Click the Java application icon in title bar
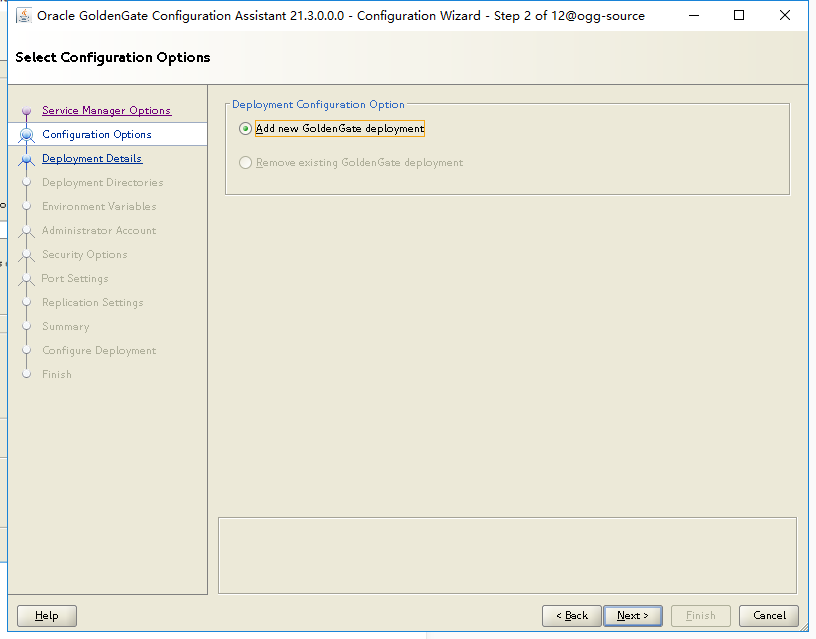The height and width of the screenshot is (639, 816). click(x=23, y=16)
